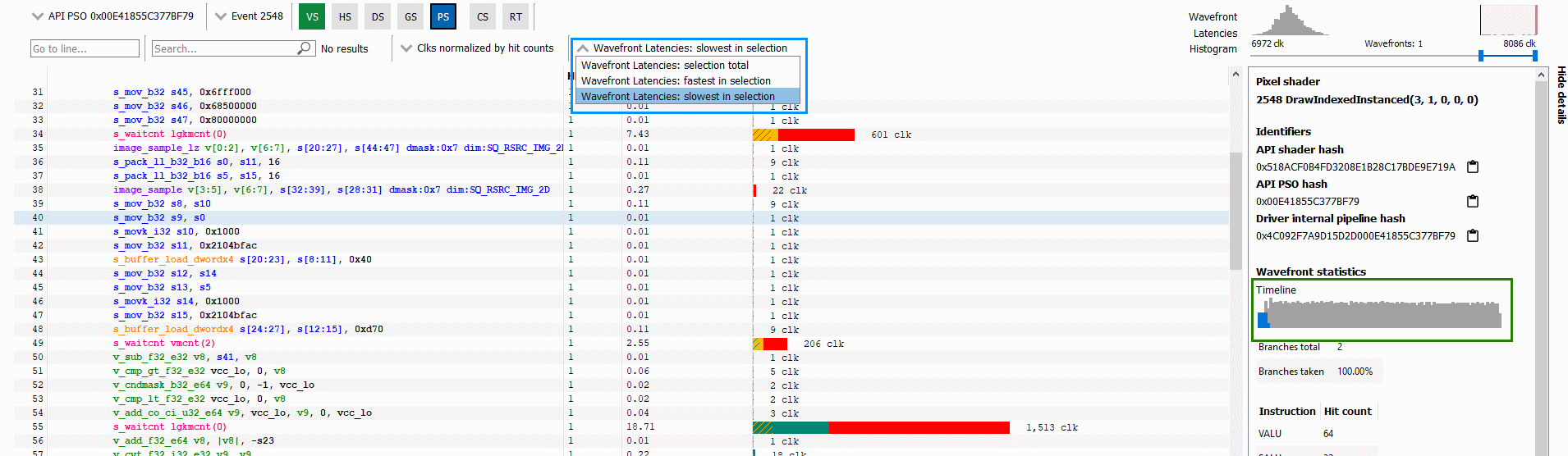Select the RT shader stage button
Screen dimensions: 1568x456
[516, 16]
